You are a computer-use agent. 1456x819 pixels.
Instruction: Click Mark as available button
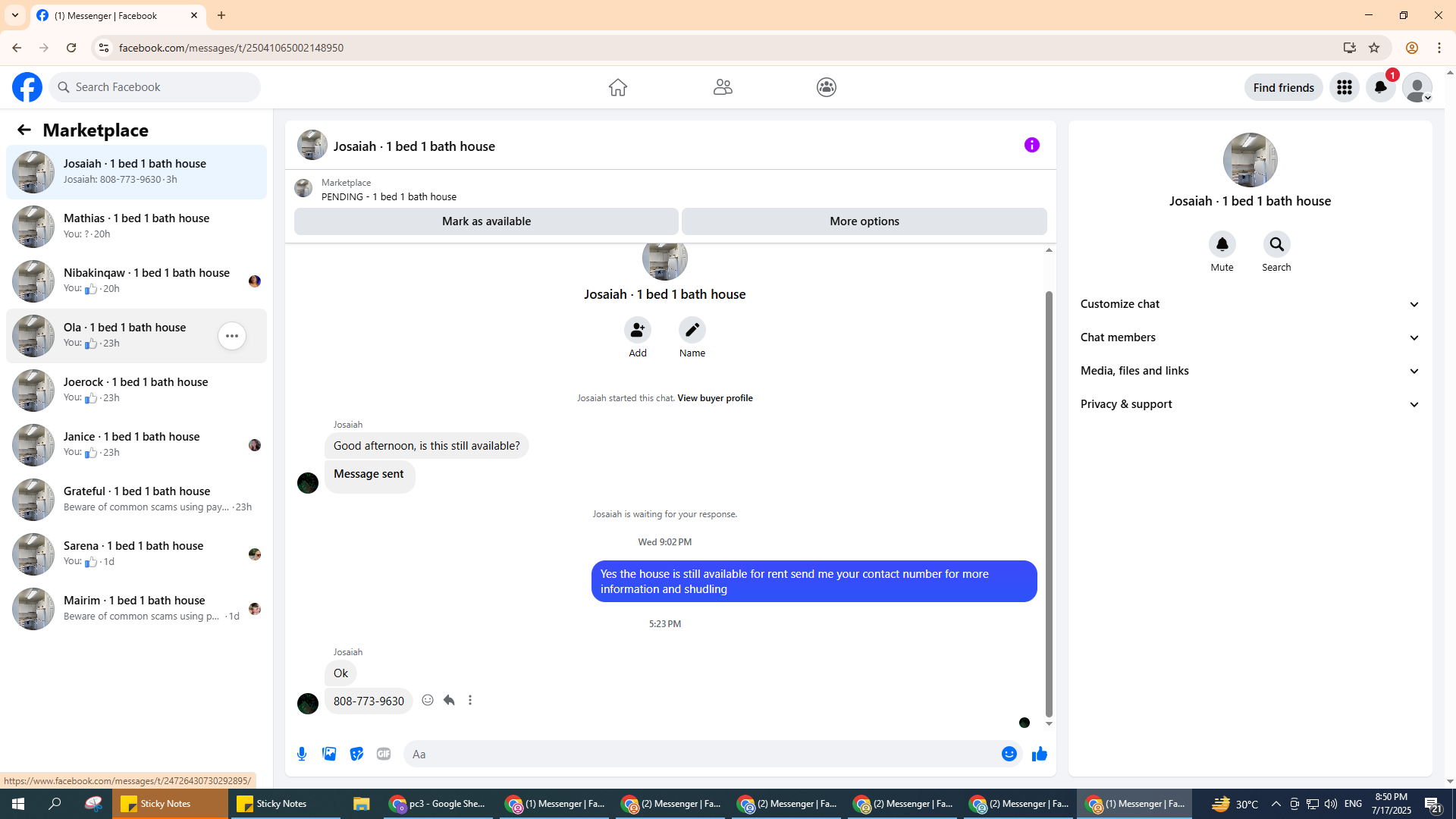tap(486, 221)
